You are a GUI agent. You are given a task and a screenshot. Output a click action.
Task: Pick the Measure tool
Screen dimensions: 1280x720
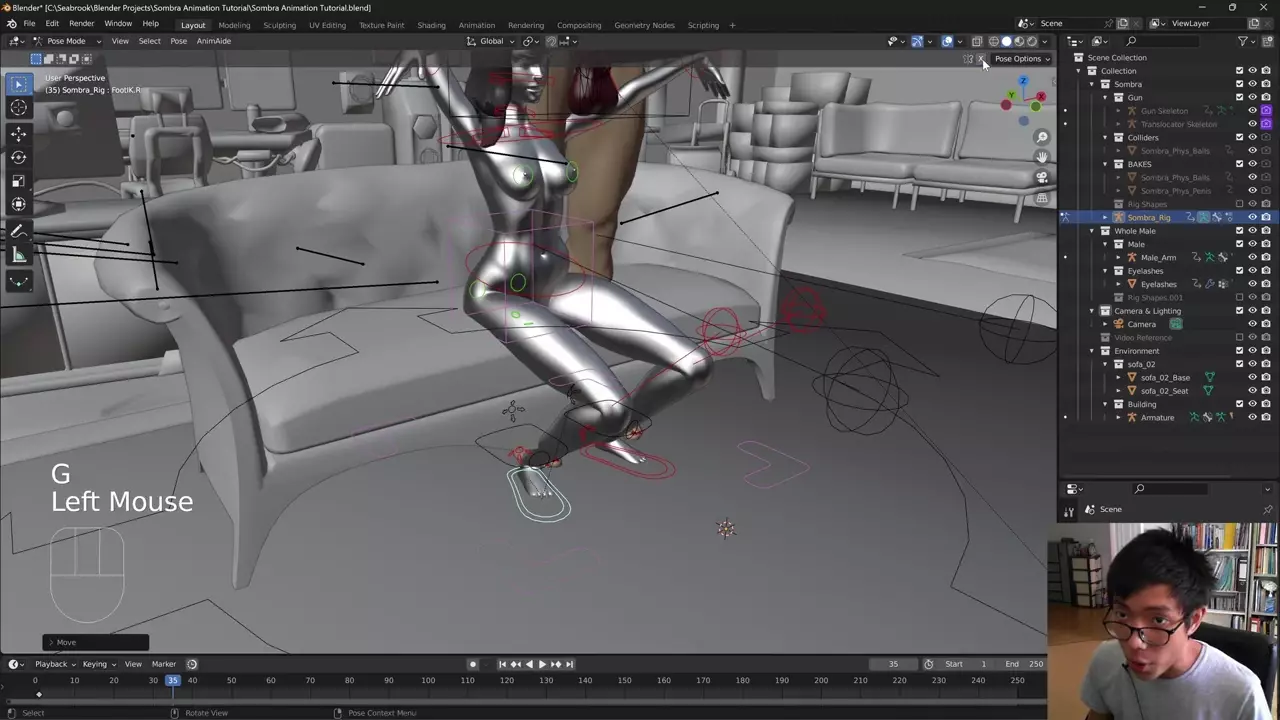click(x=18, y=255)
